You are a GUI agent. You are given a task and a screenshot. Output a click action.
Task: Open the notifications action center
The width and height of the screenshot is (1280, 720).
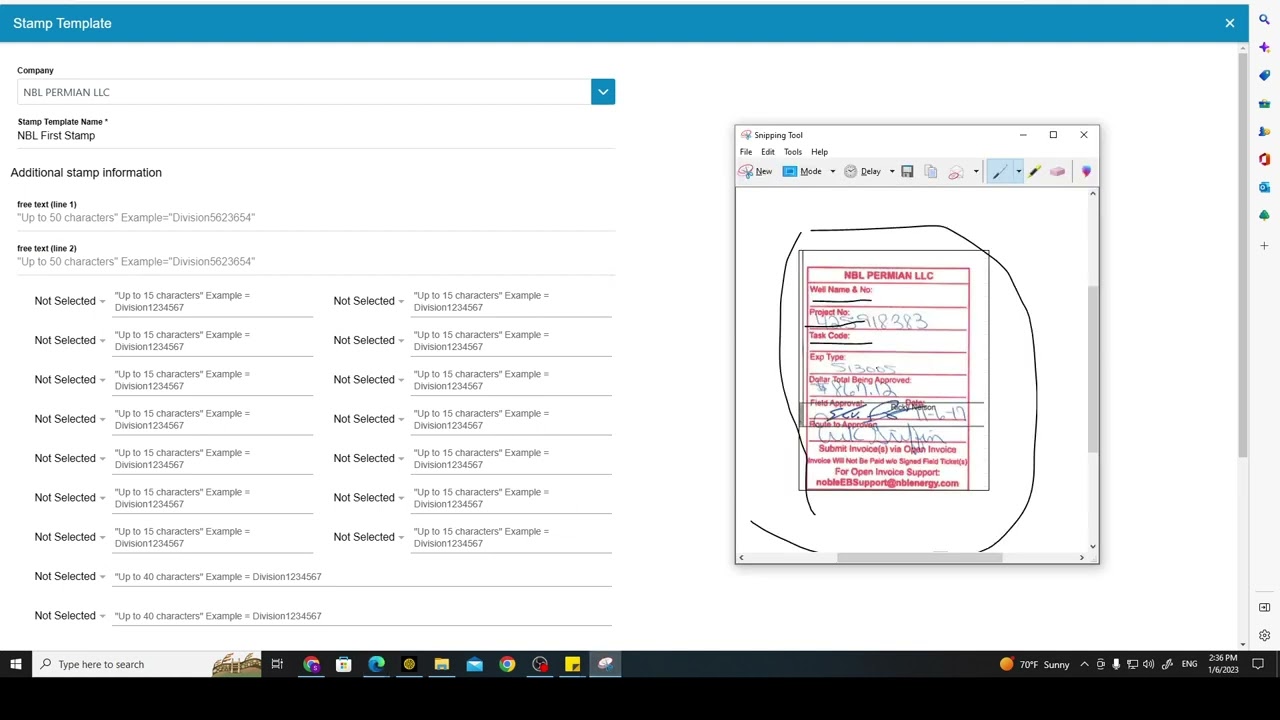[1258, 664]
